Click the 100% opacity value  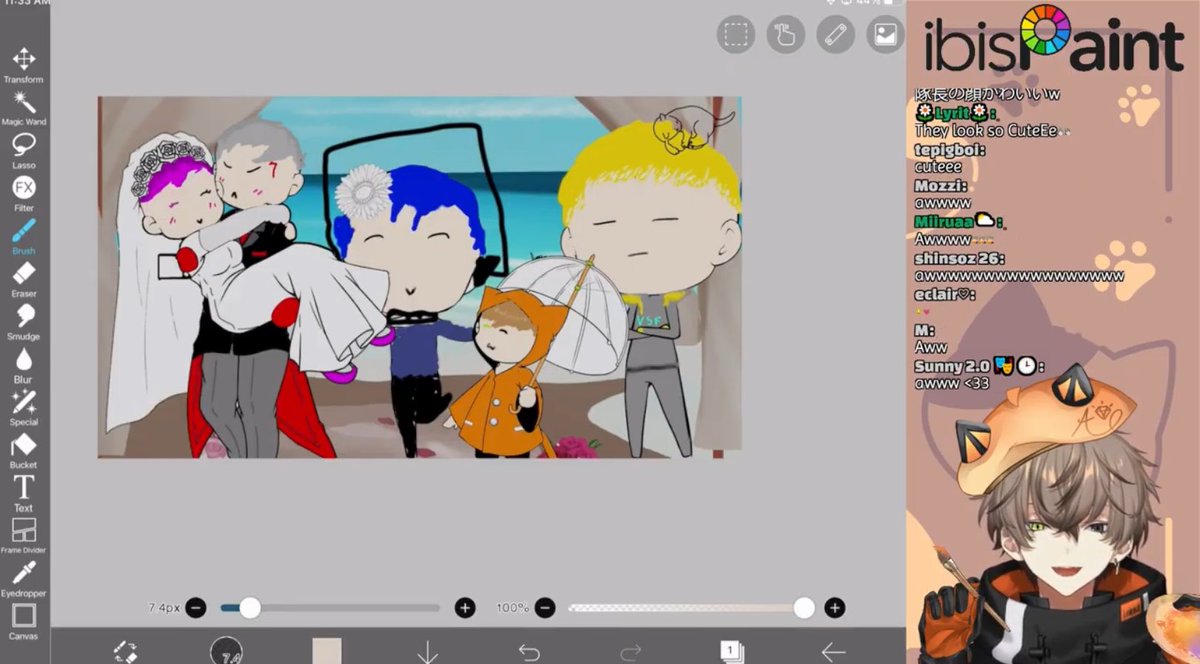click(x=512, y=607)
